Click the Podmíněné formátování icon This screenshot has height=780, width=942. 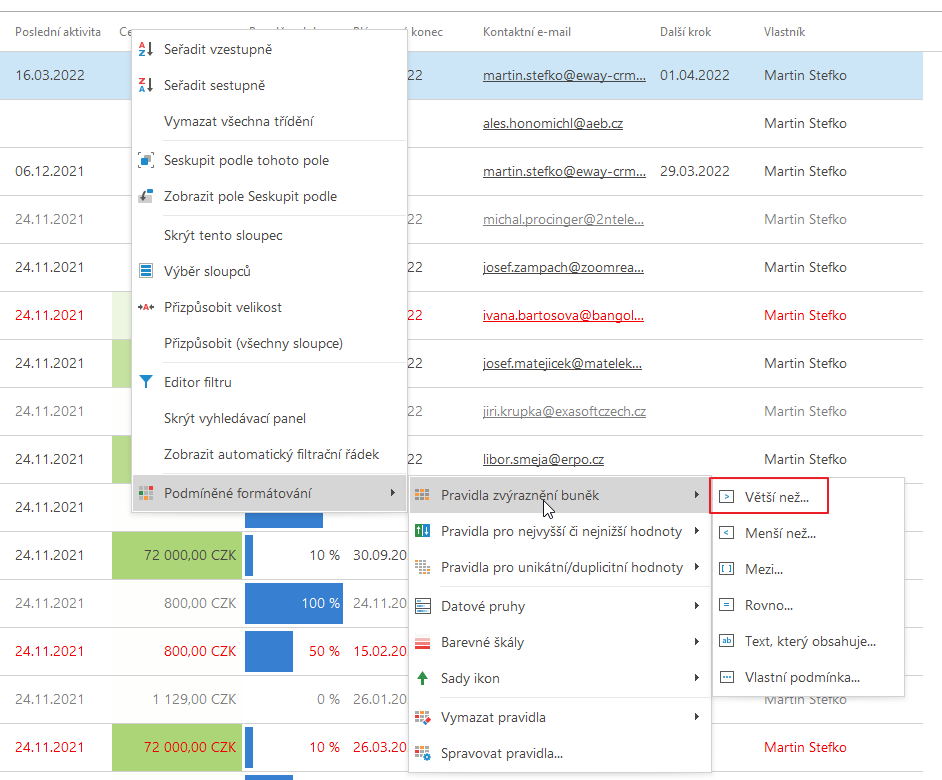tap(146, 493)
